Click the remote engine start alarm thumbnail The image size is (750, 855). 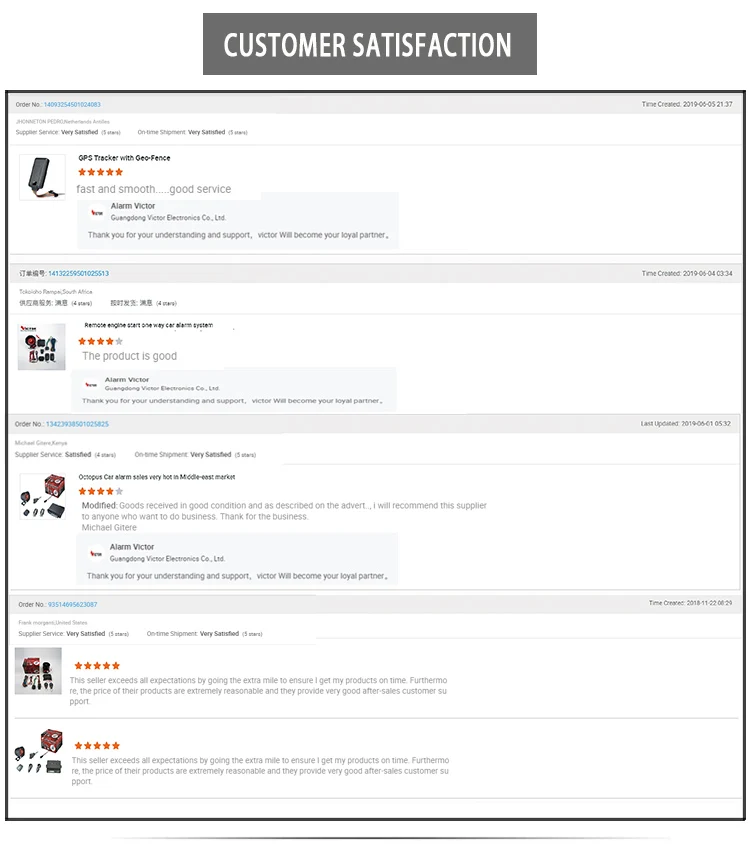41,347
